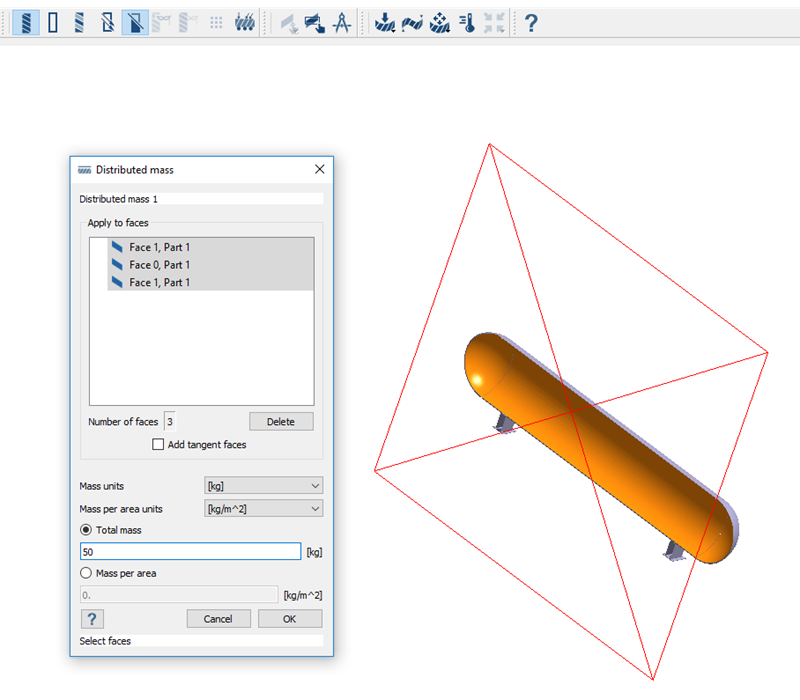Screen dimensions: 800x700
Task: Open the Mass units dropdown
Action: (263, 486)
